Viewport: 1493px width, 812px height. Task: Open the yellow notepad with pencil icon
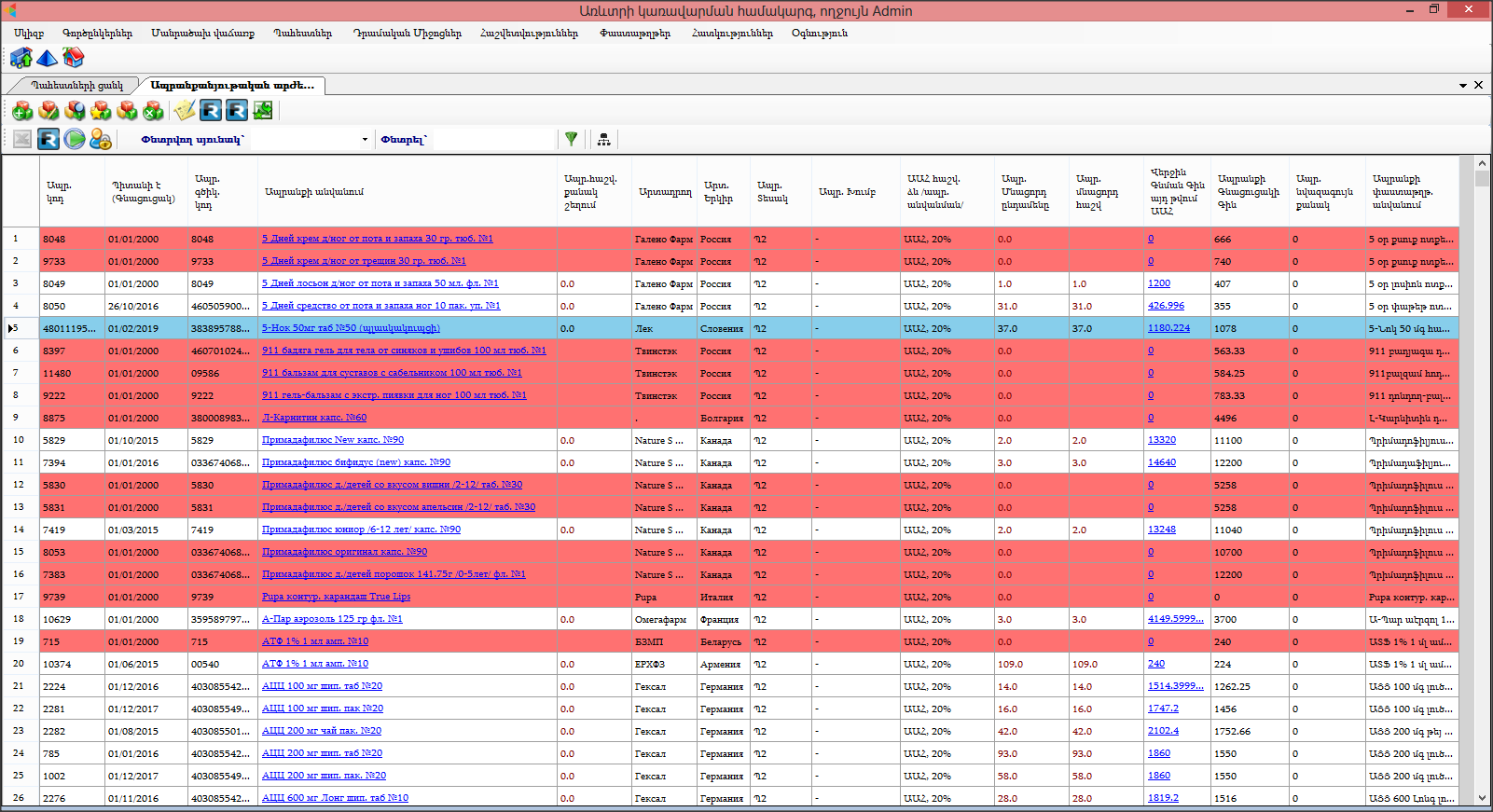click(x=185, y=111)
